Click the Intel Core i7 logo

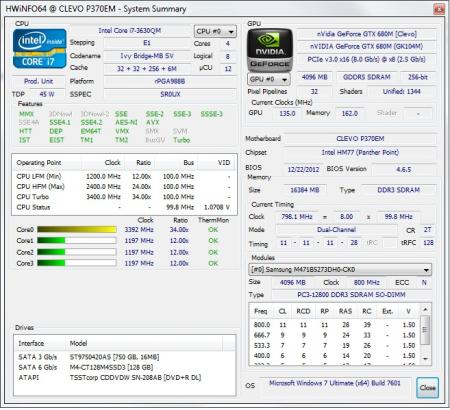40,49
